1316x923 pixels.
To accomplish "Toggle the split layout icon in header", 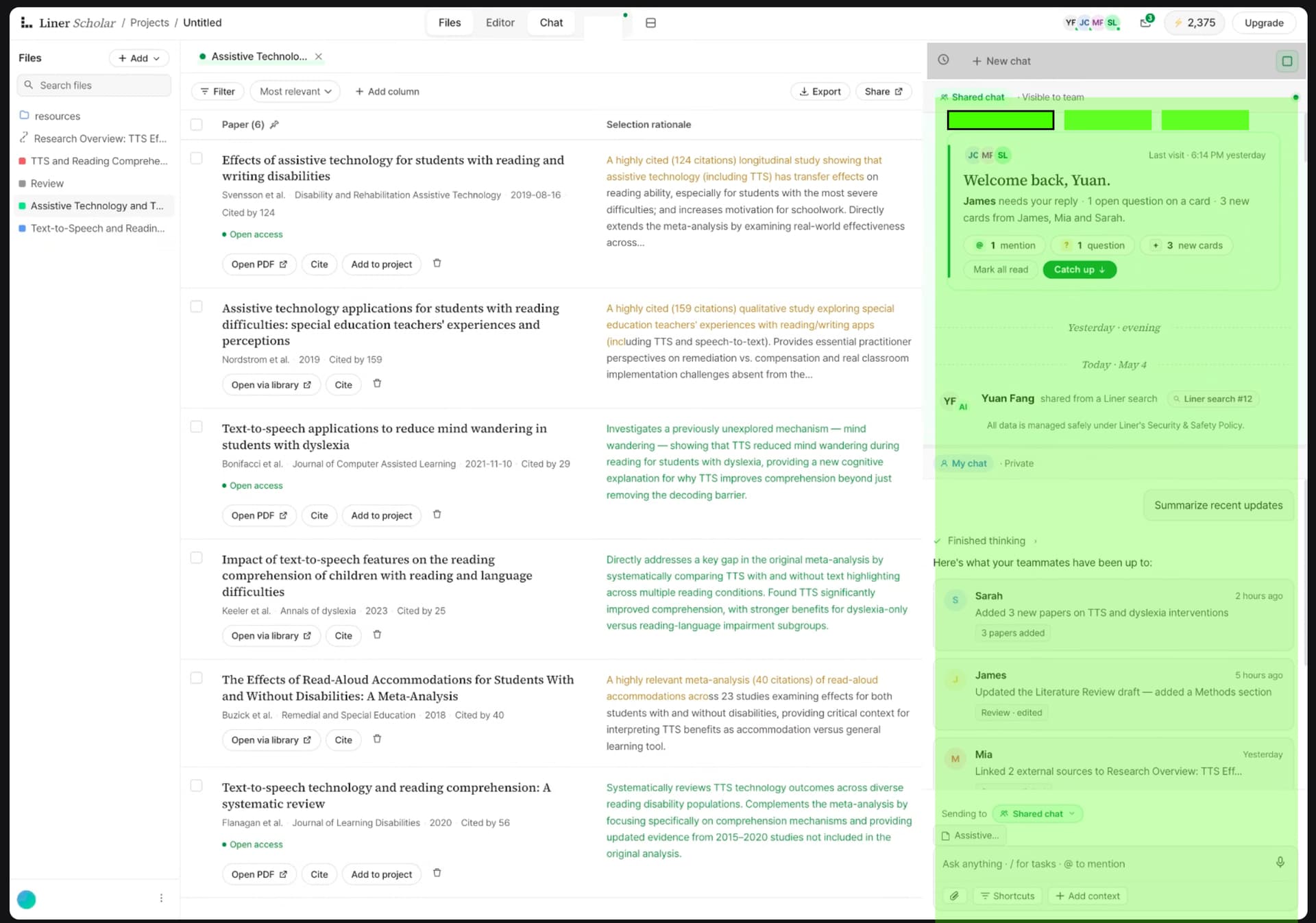I will pyautogui.click(x=650, y=23).
